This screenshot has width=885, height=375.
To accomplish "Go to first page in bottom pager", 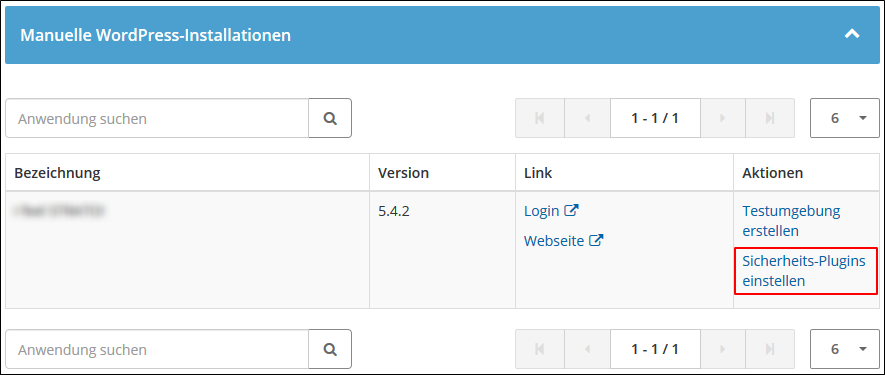I will coord(540,349).
